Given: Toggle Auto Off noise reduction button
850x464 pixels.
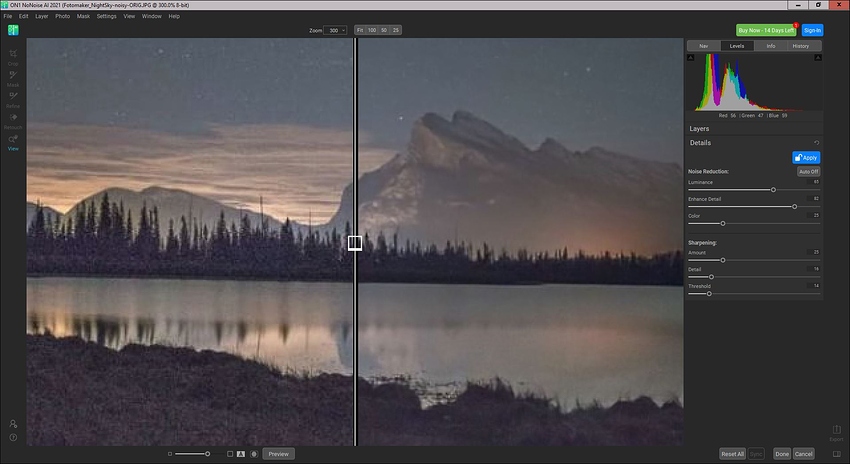Looking at the screenshot, I should 808,171.
